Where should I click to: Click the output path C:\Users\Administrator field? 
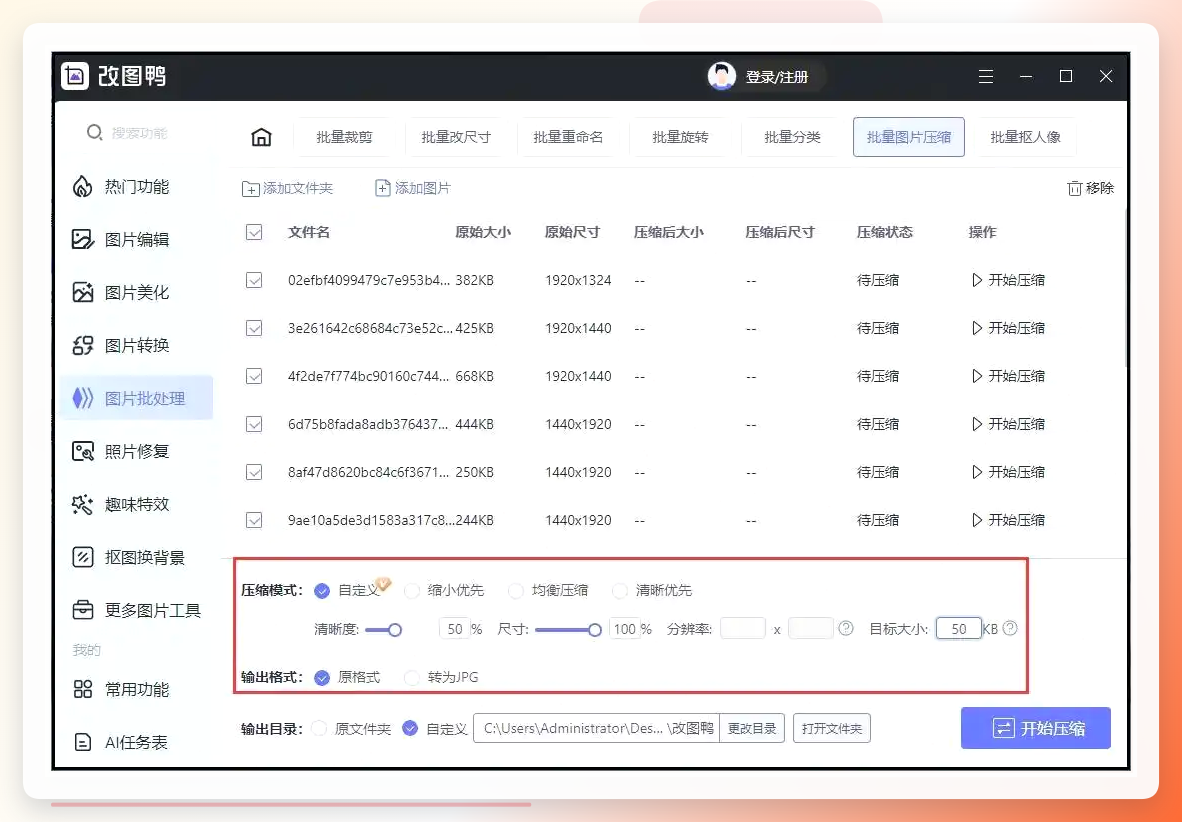pos(596,728)
